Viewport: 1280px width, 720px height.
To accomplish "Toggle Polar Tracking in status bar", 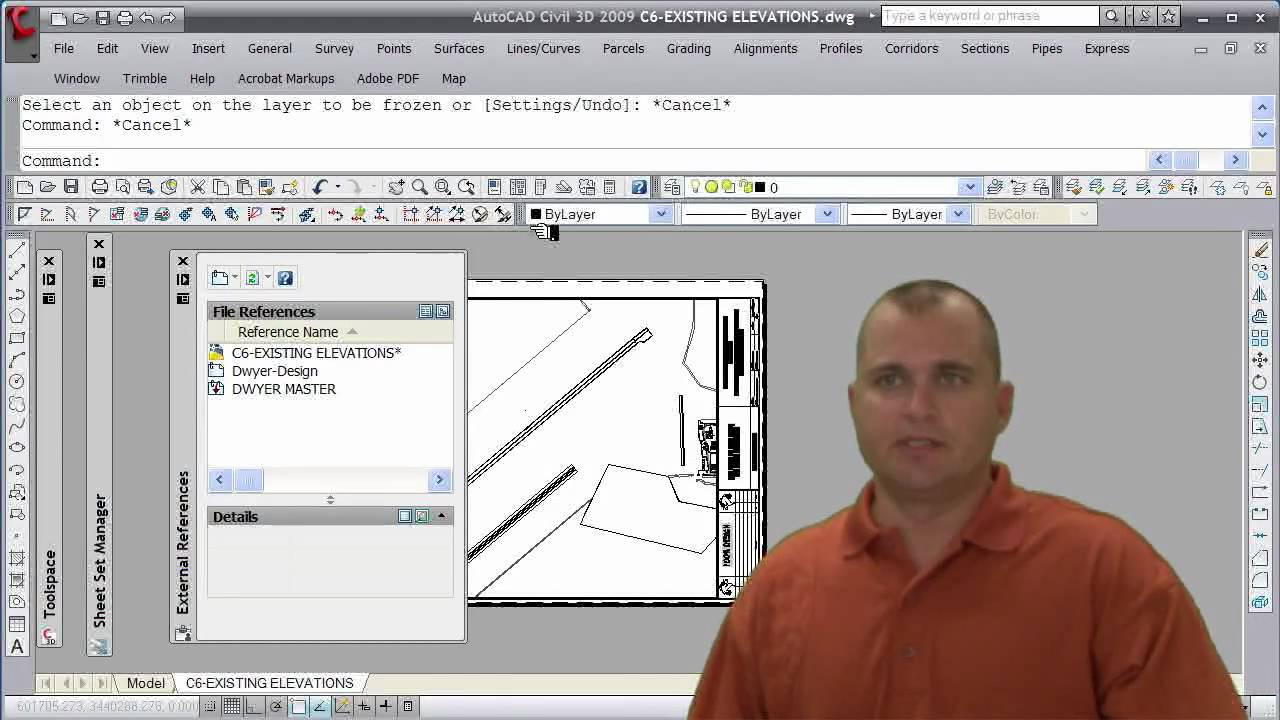I will click(275, 706).
